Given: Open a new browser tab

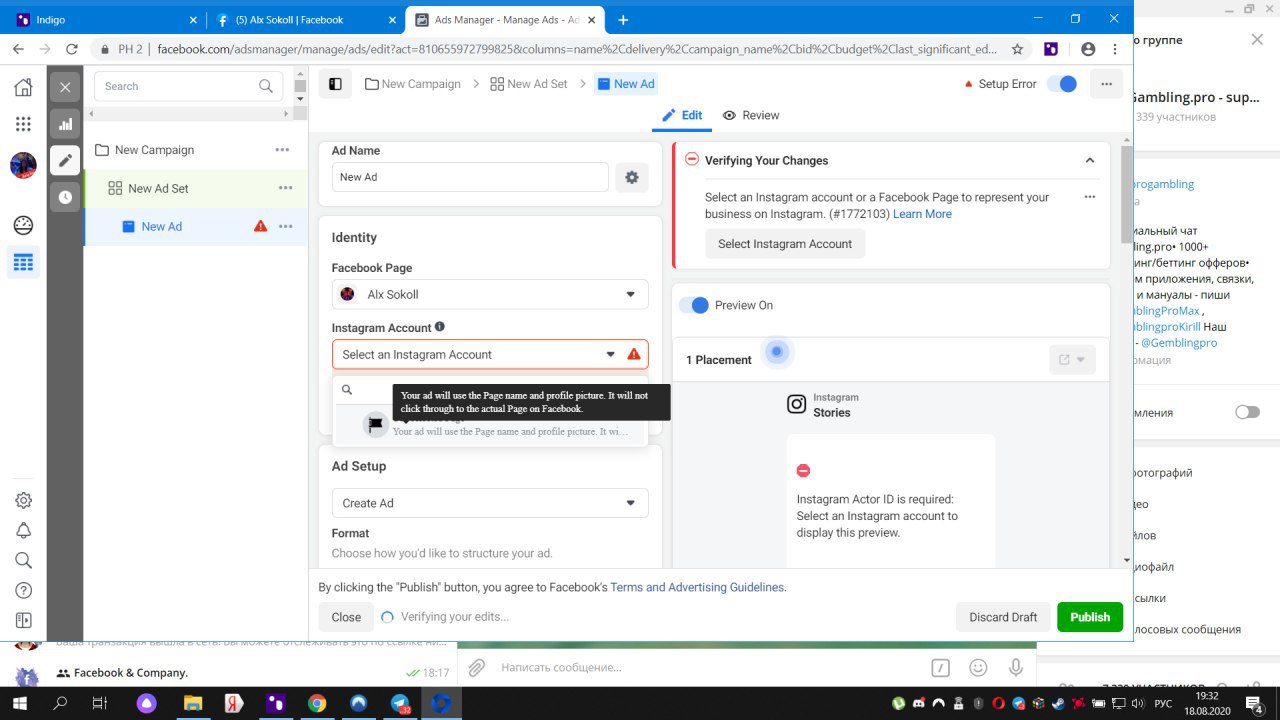Looking at the screenshot, I should pos(623,19).
